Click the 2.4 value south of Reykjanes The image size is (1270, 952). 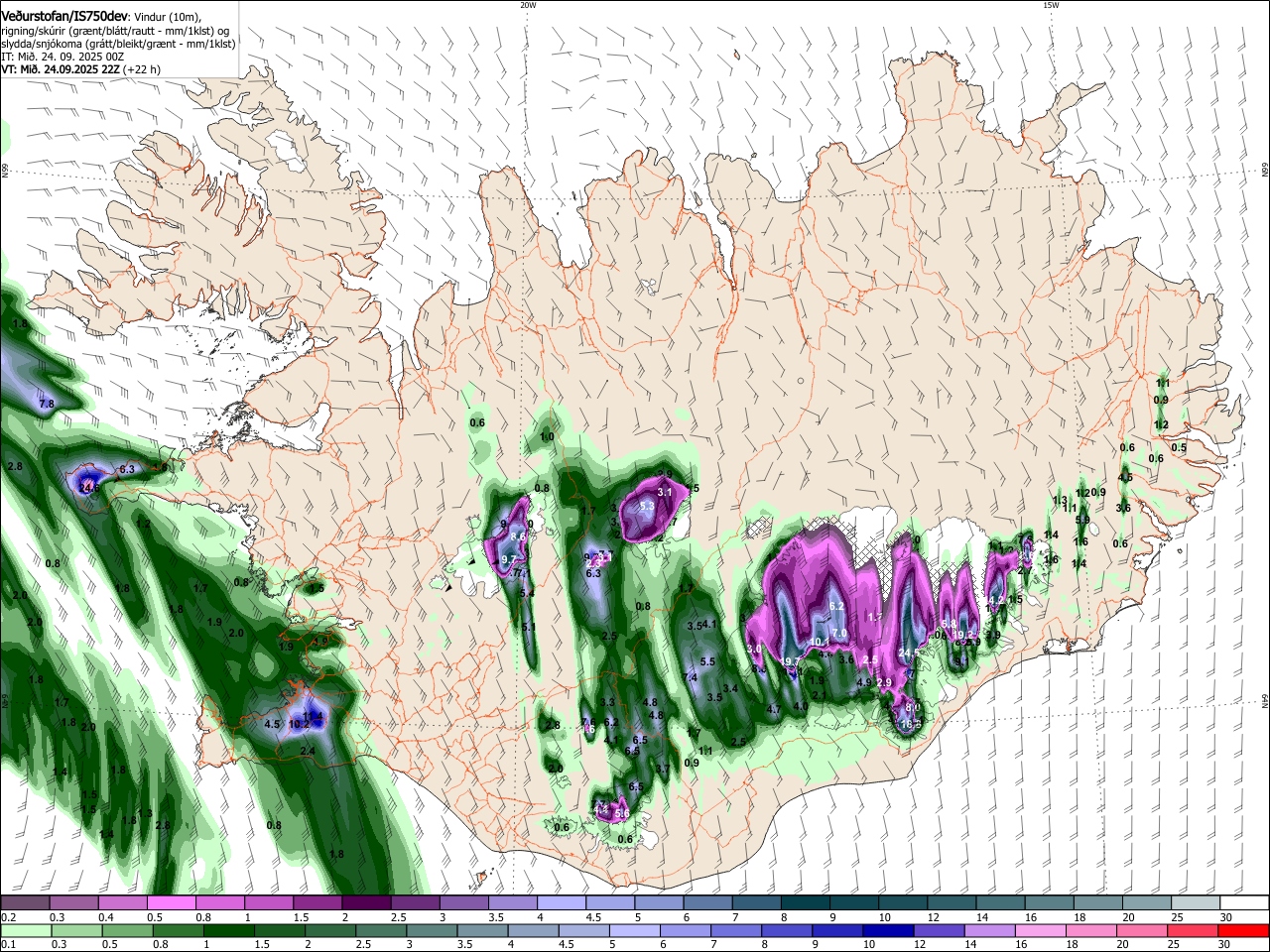click(x=308, y=752)
